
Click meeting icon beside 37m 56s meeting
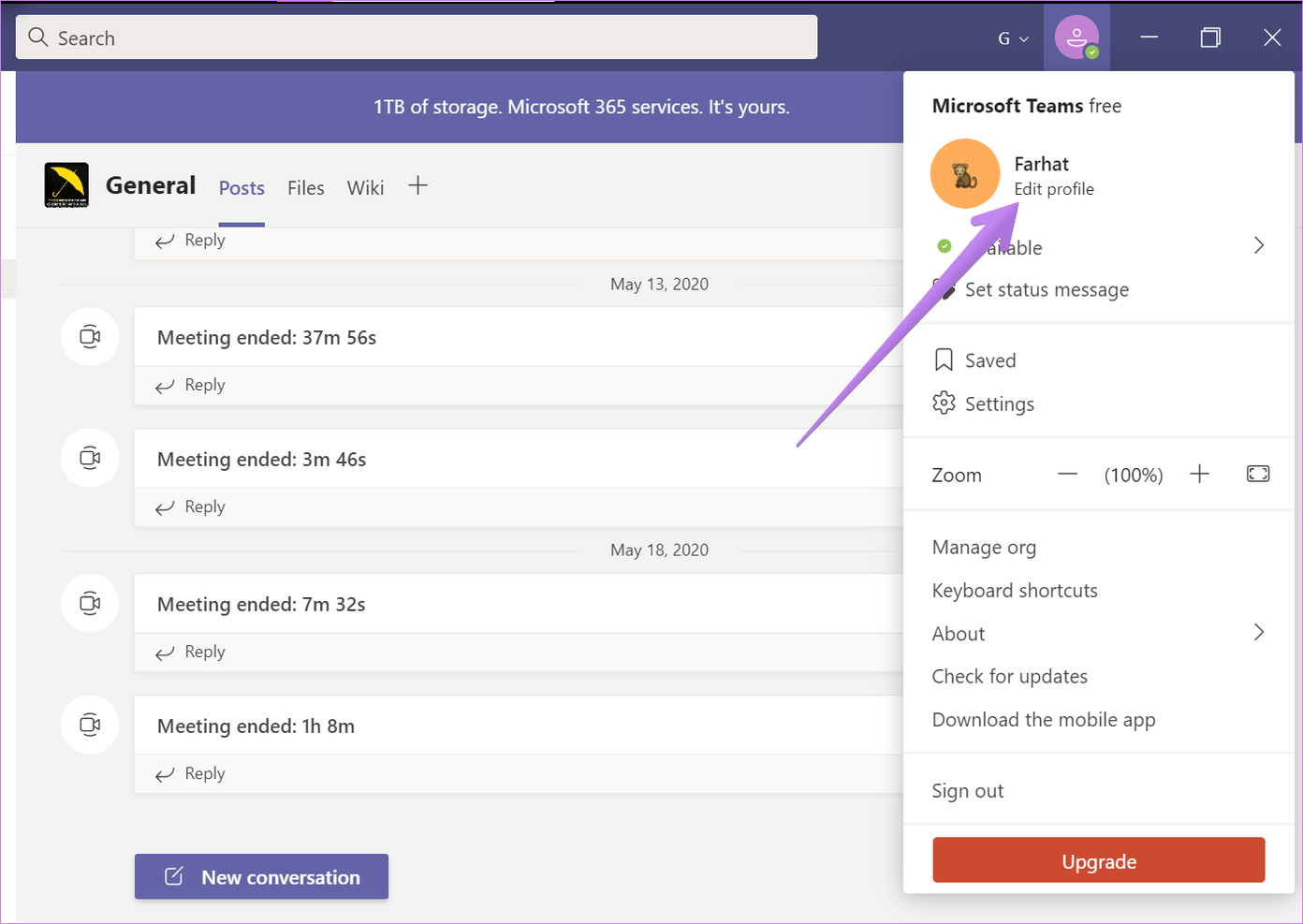[90, 336]
